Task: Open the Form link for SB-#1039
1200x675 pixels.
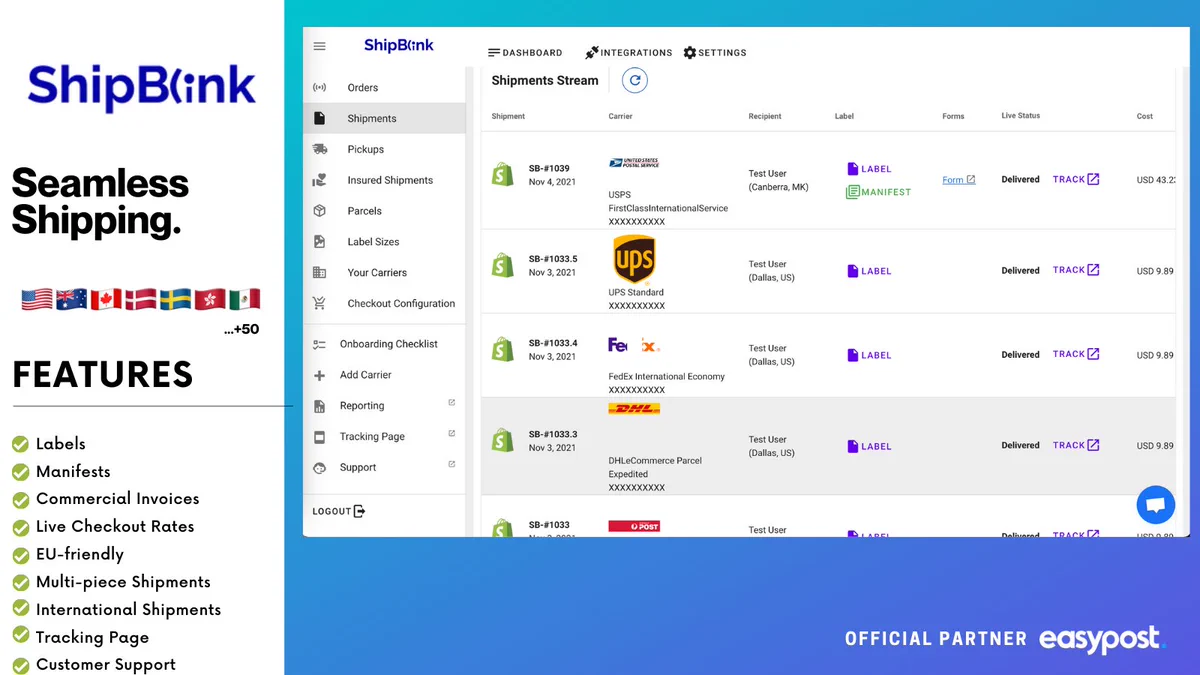Action: 958,180
